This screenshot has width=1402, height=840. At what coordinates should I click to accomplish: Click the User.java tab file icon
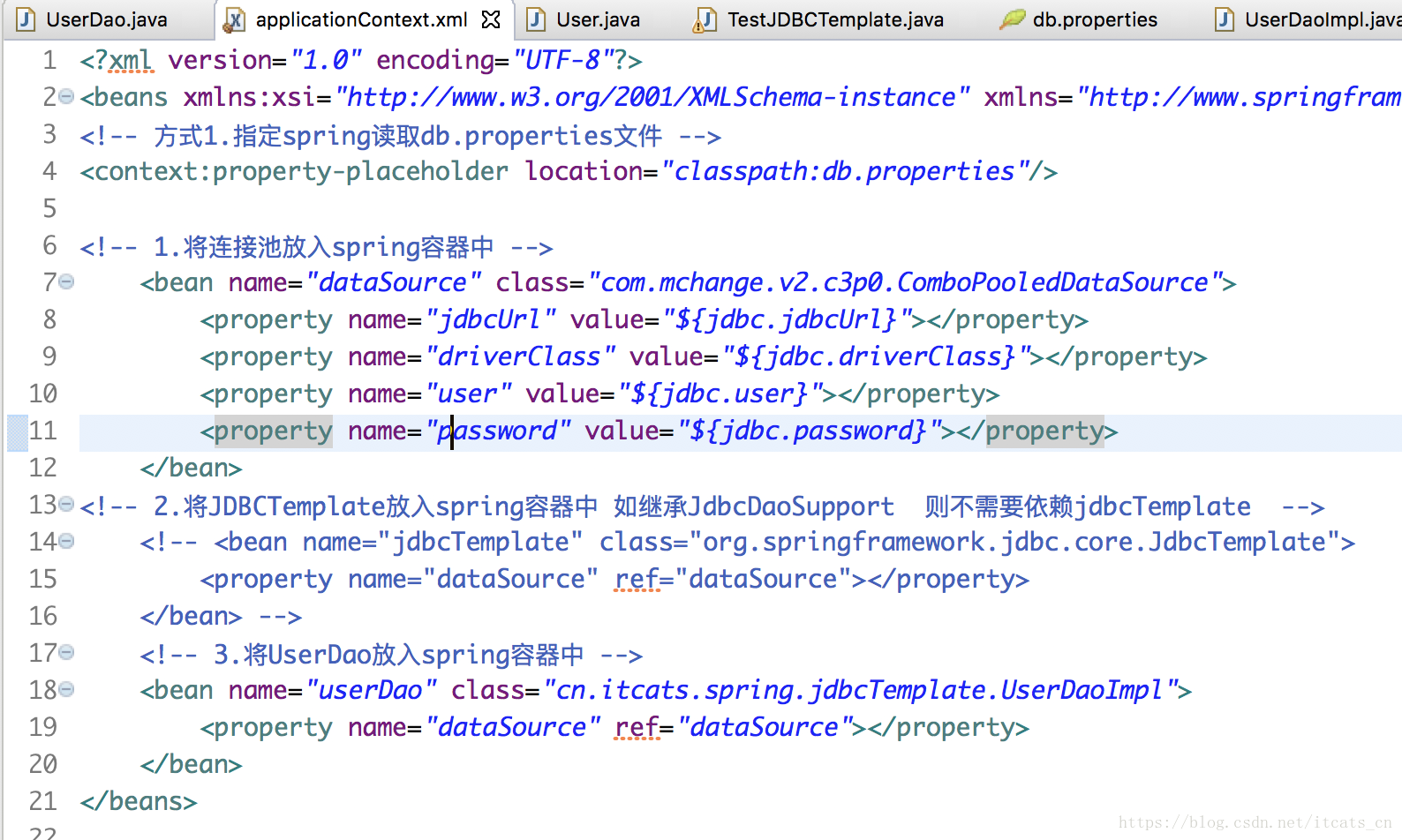(536, 19)
